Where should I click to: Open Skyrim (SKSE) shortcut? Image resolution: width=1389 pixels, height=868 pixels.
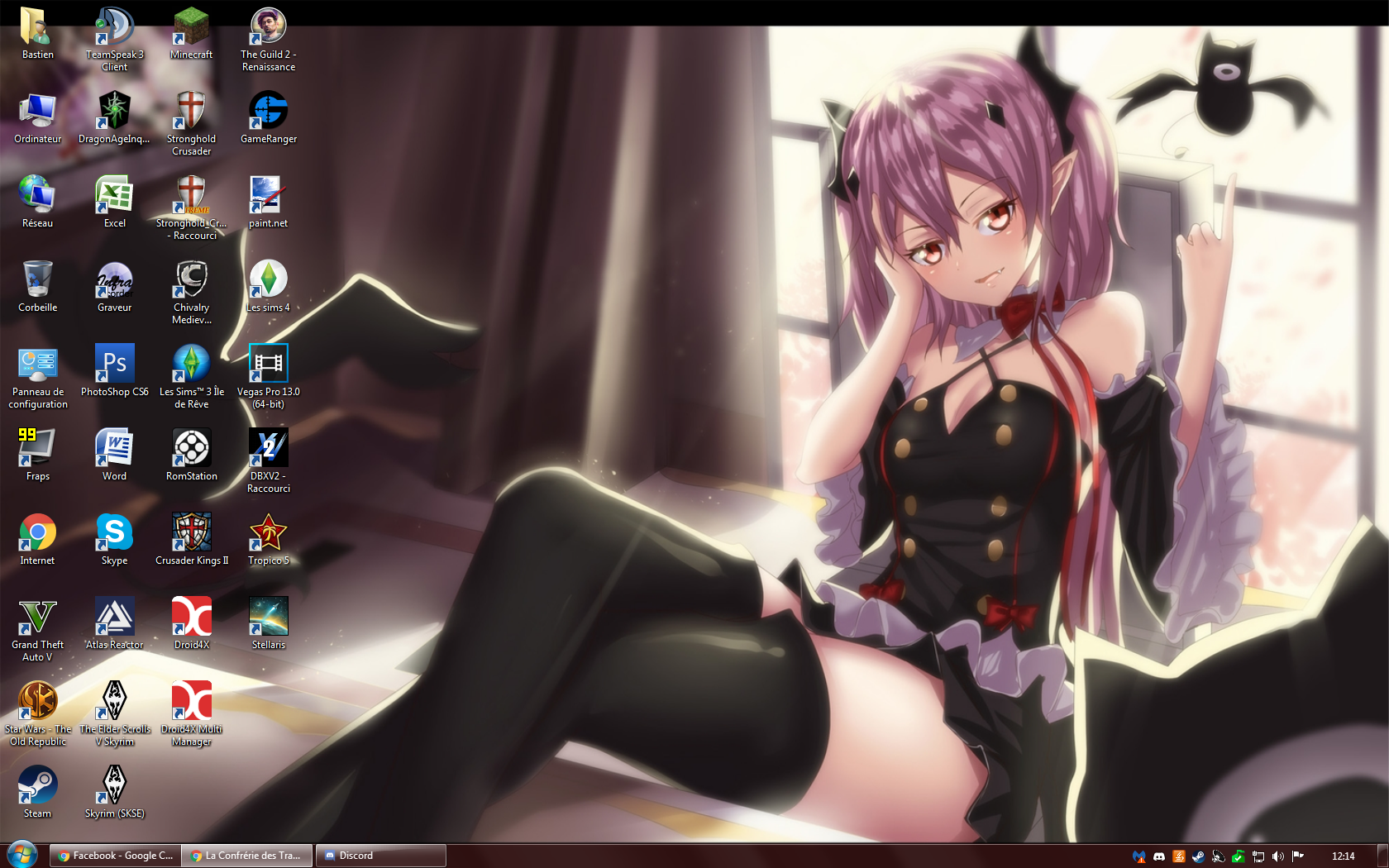(114, 793)
